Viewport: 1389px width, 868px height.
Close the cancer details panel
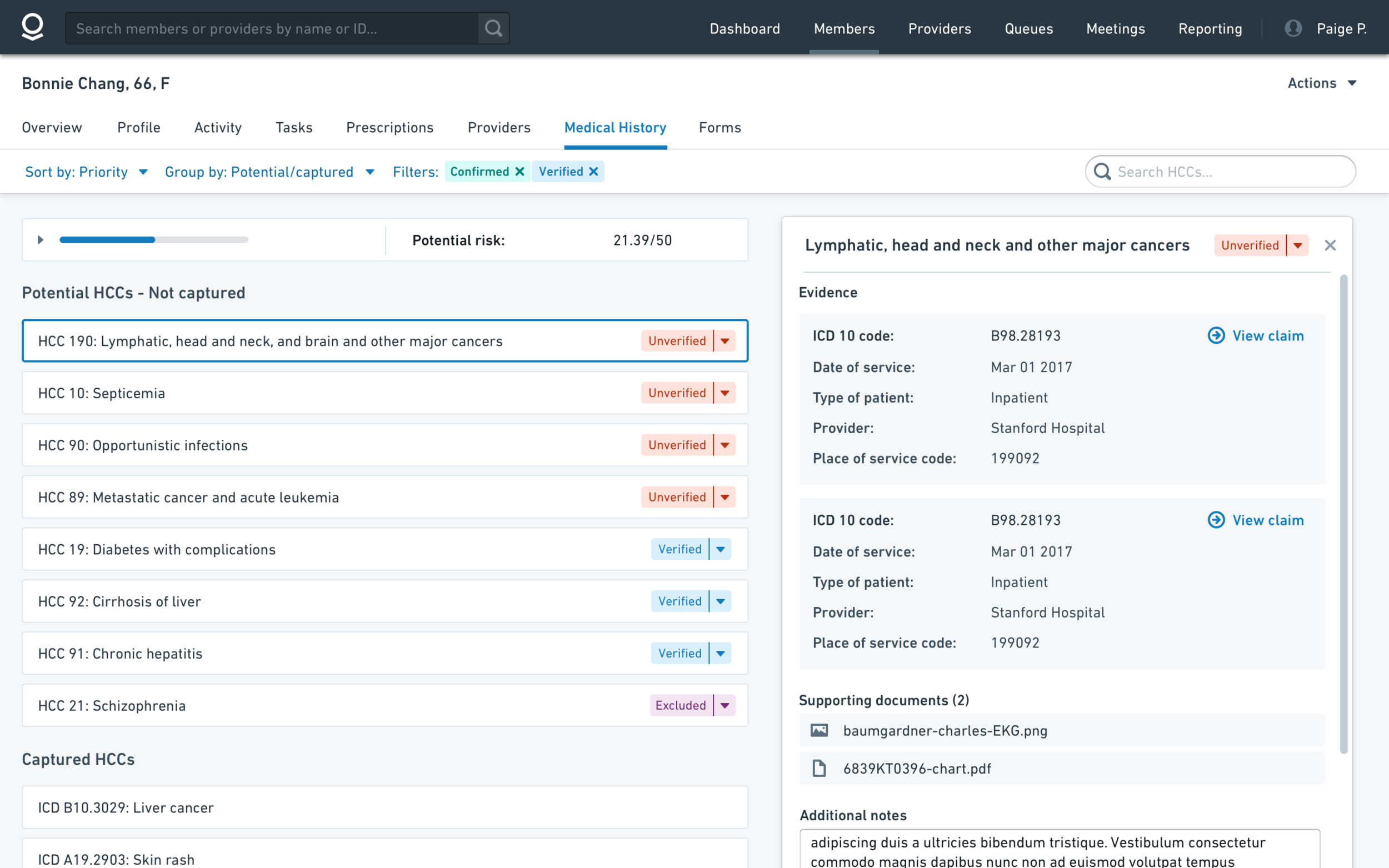pyautogui.click(x=1330, y=245)
